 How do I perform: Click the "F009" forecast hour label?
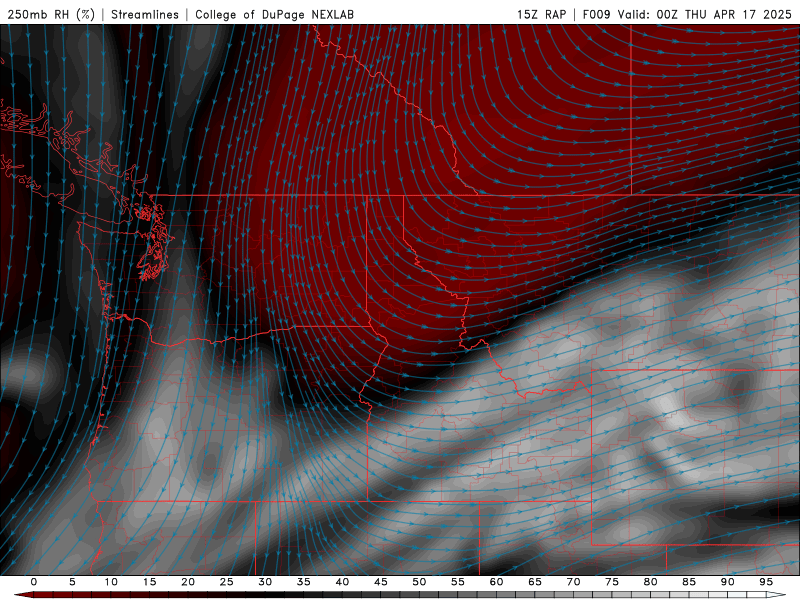(x=596, y=14)
